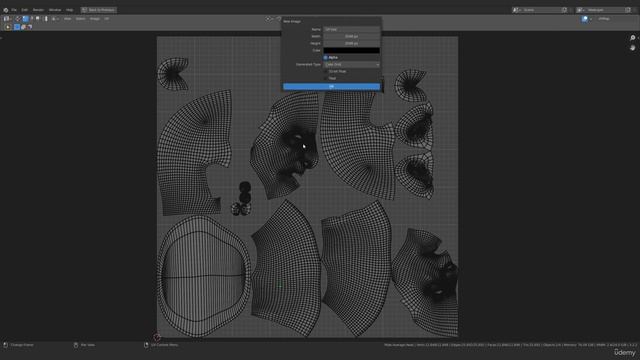
Task: Select face selection mode icon
Action: click(38, 19)
